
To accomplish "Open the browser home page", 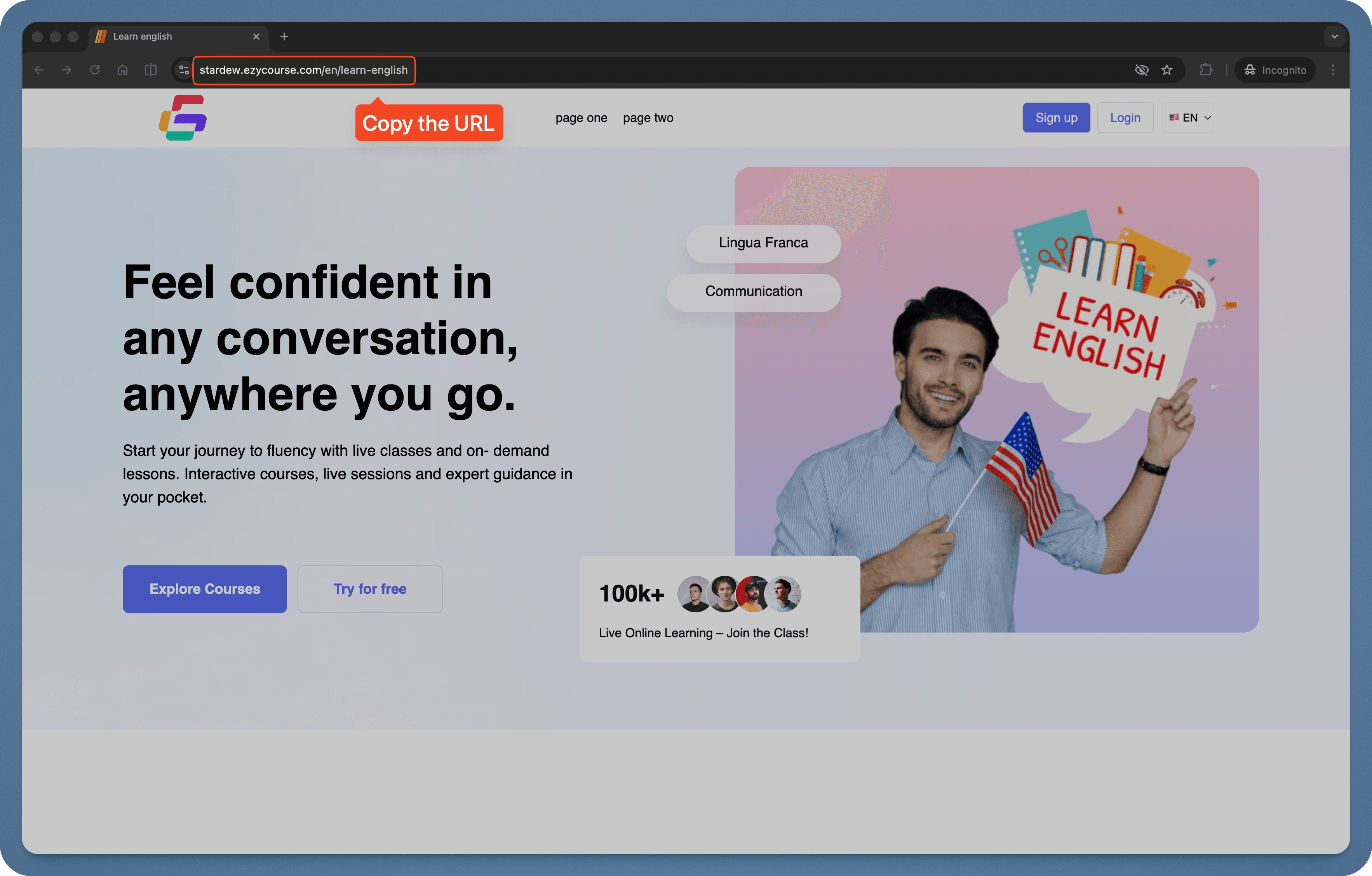I will (122, 70).
